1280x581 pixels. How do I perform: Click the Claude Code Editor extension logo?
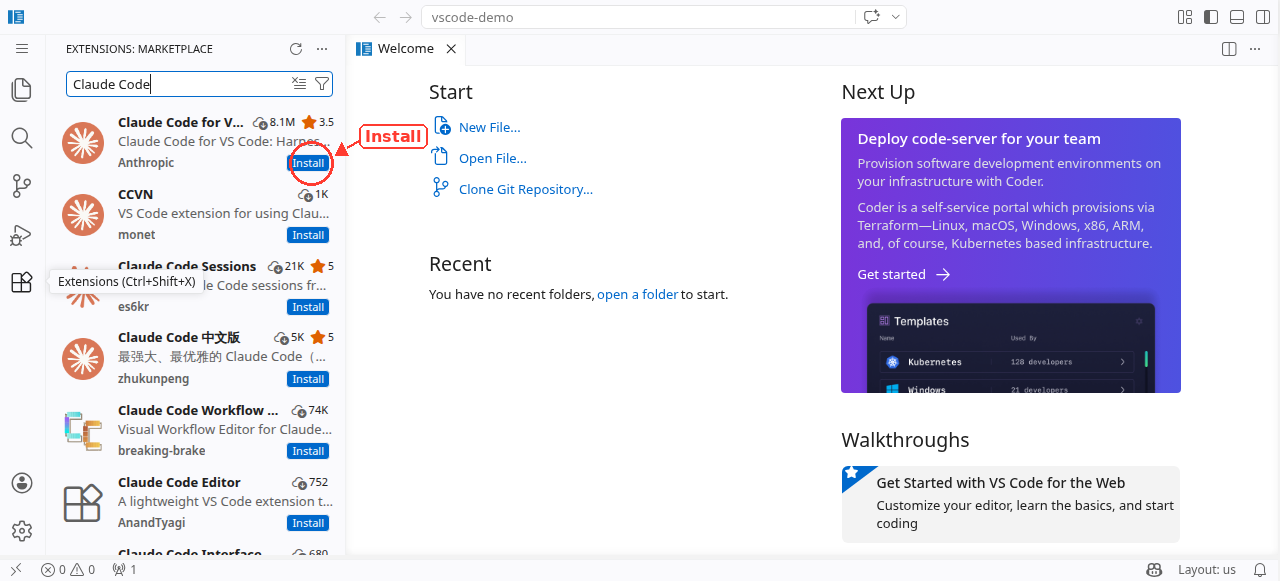tap(83, 502)
